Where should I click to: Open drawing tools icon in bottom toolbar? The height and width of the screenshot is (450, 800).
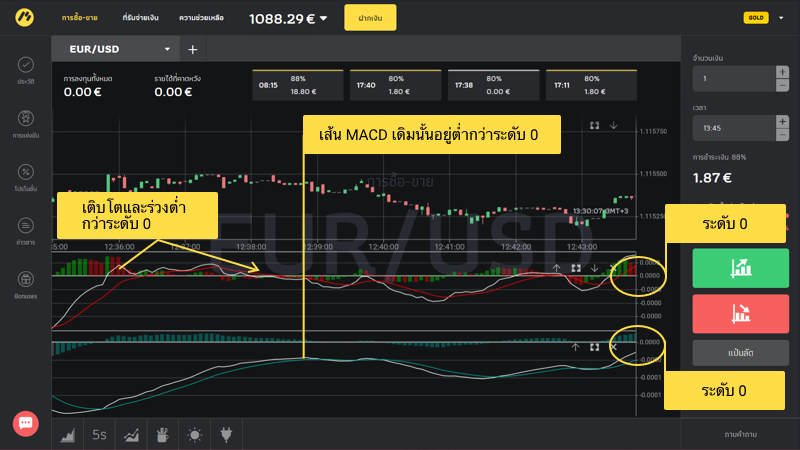tap(161, 435)
